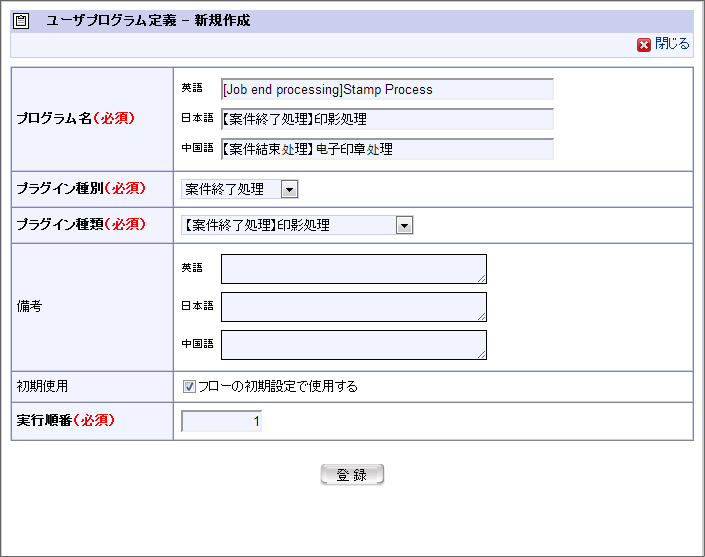The image size is (705, 557).
Task: Click the 実行順番 number field
Action: [x=221, y=421]
